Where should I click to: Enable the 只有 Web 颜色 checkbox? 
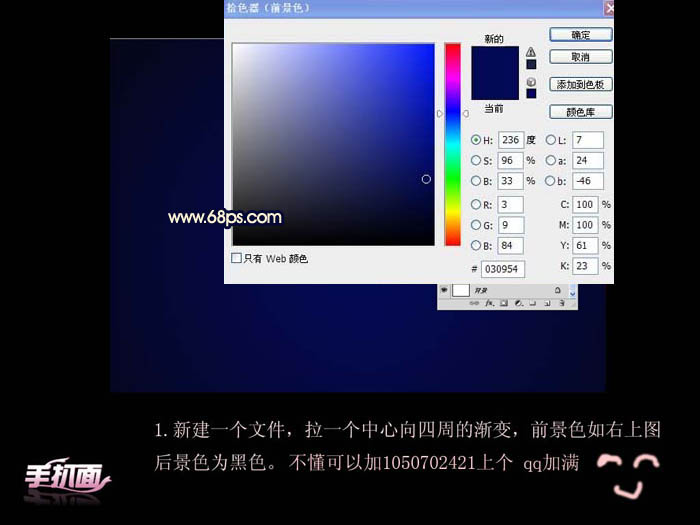point(237,258)
